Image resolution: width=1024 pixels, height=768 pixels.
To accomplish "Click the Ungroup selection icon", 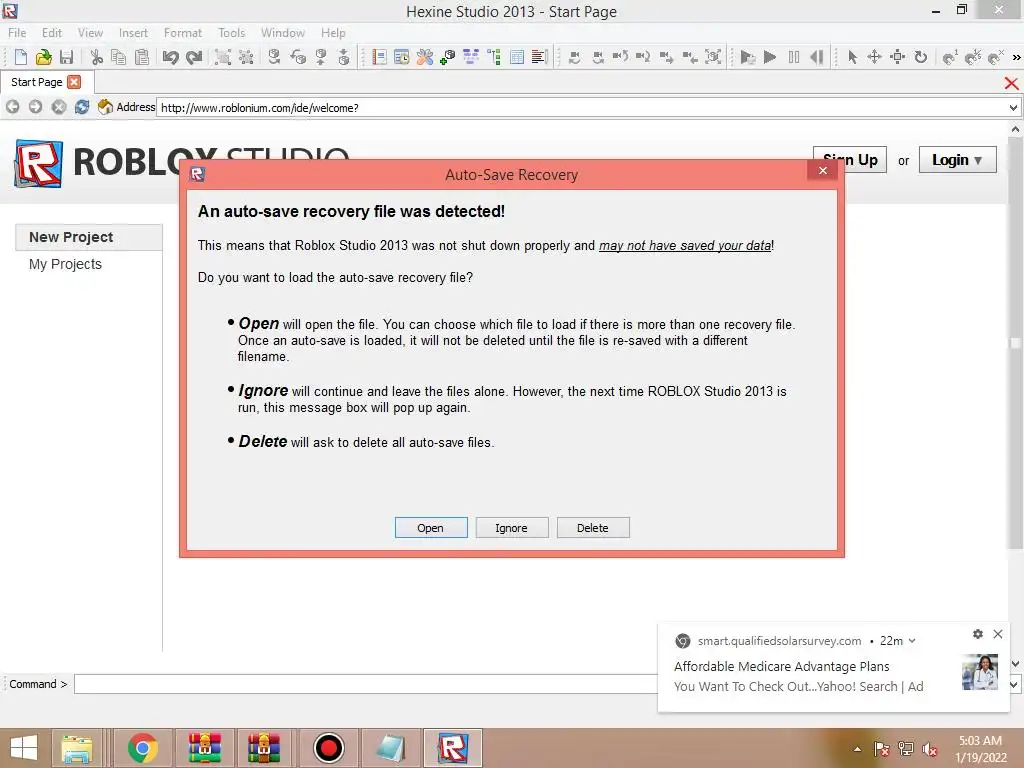I will (x=246, y=57).
